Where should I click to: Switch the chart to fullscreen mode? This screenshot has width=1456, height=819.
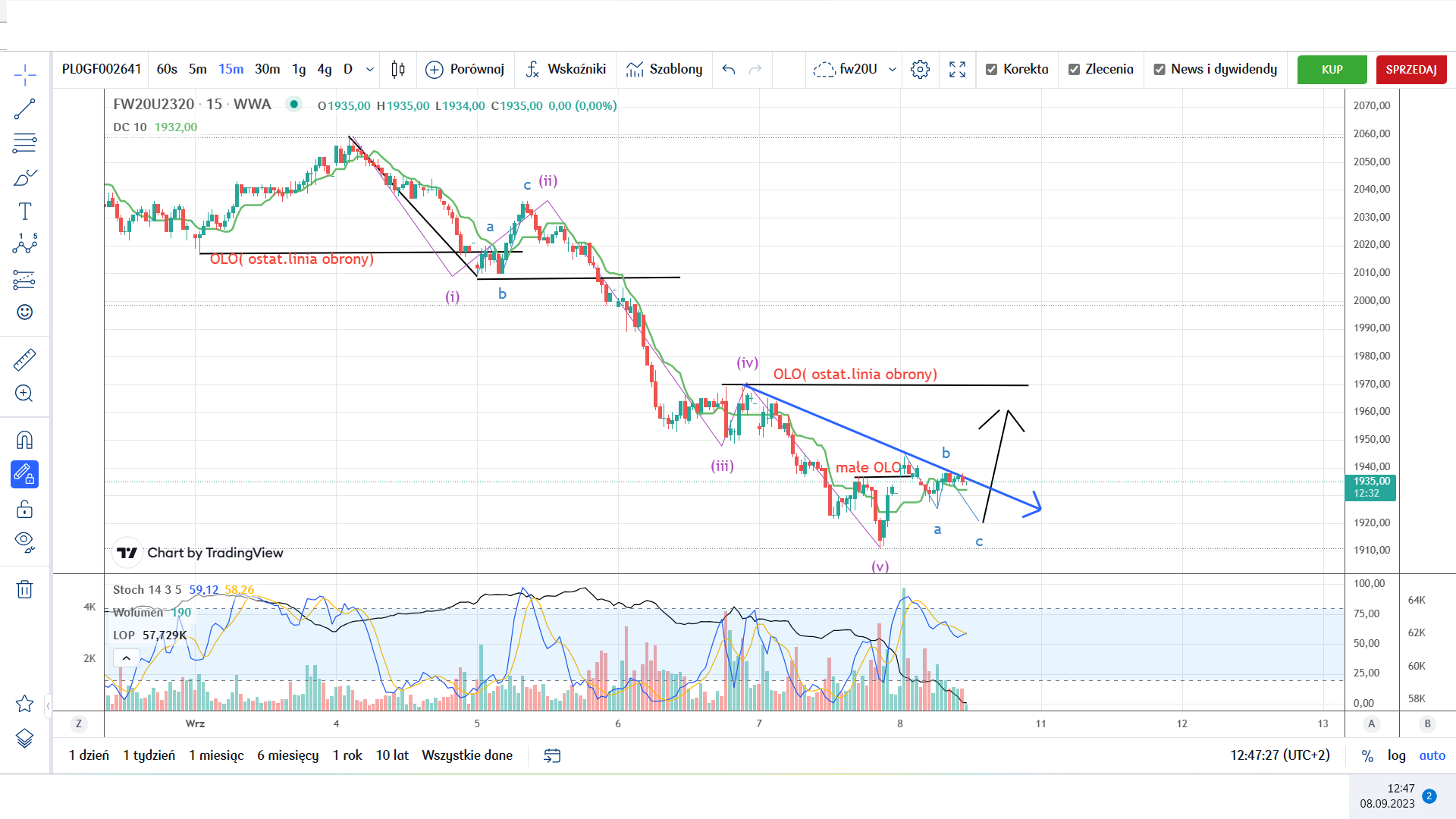[958, 70]
